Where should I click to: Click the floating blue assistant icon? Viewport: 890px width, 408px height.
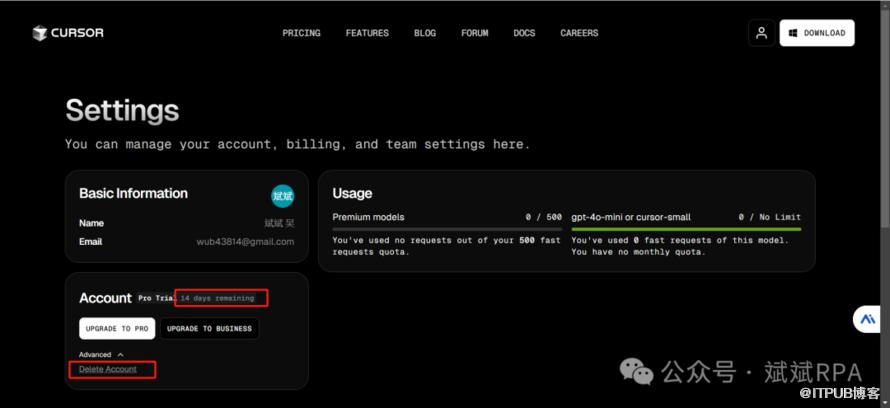pos(865,319)
